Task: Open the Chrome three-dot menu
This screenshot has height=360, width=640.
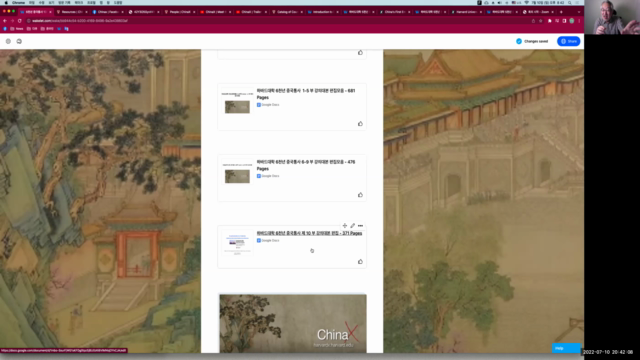Action: (x=579, y=21)
